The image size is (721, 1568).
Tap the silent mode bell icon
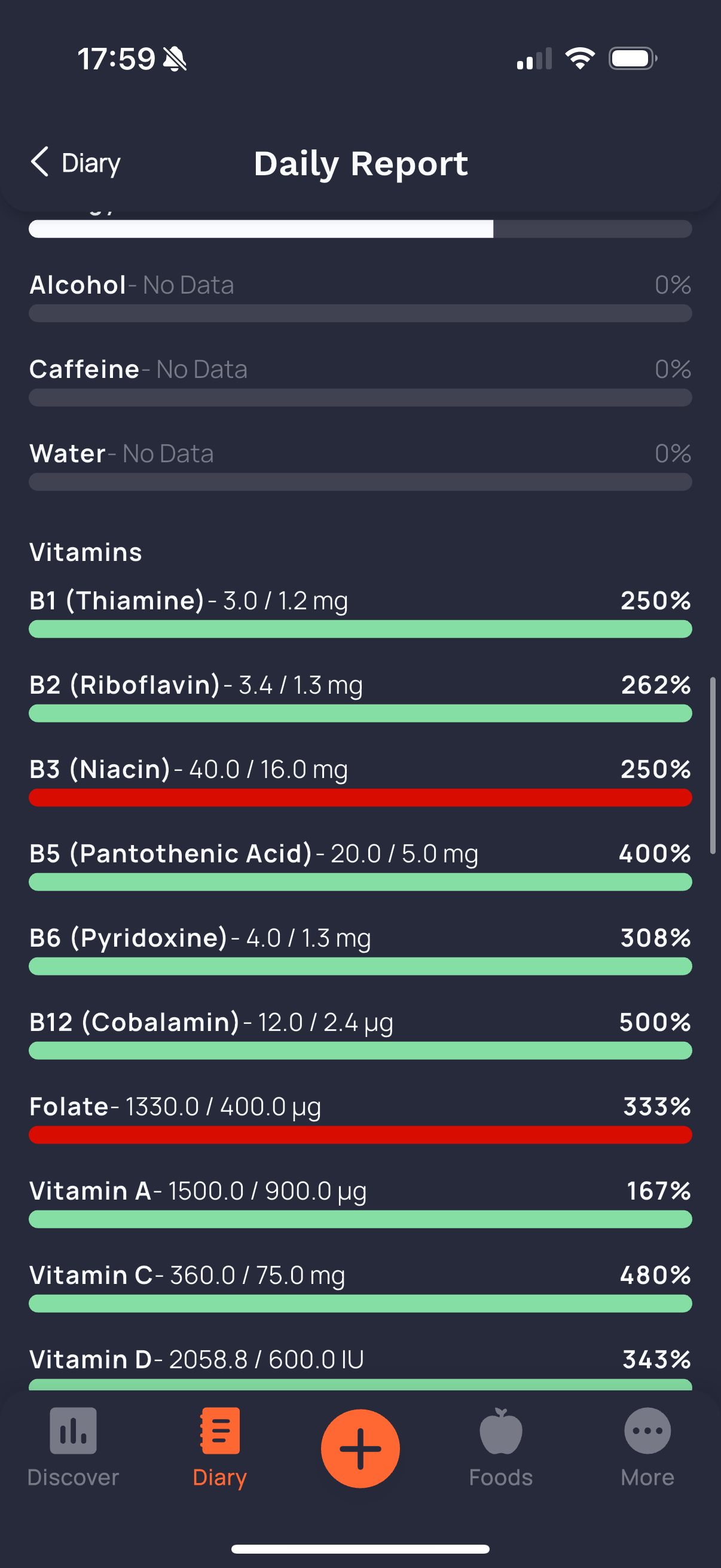coord(175,59)
